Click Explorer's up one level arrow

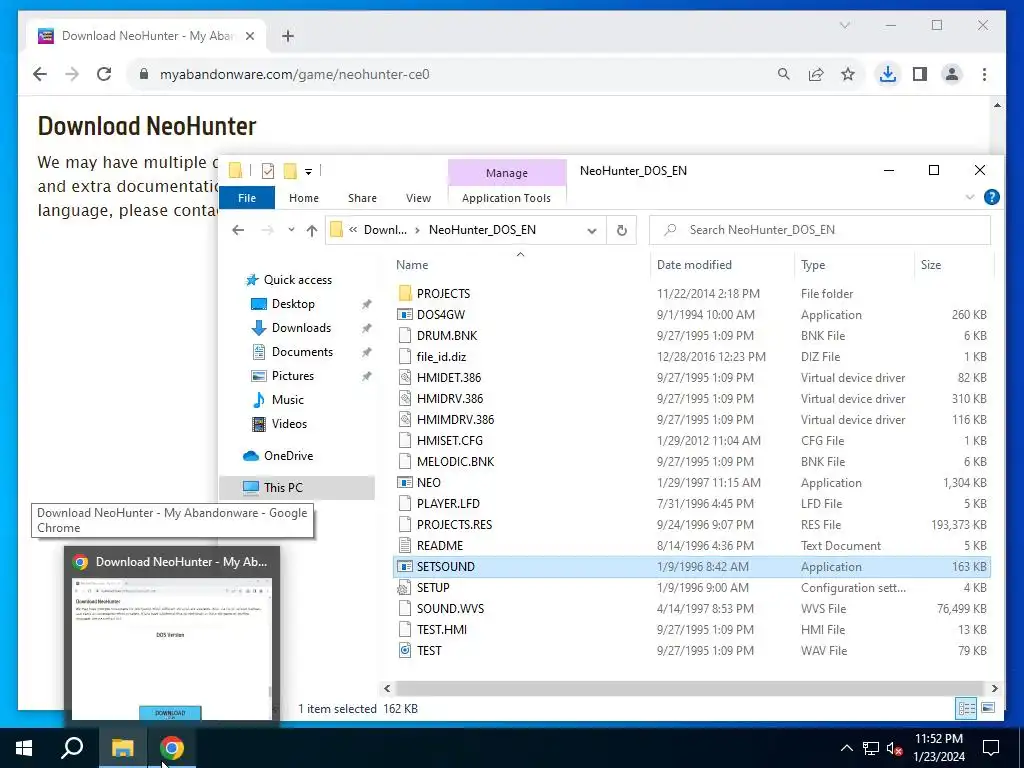click(x=312, y=230)
